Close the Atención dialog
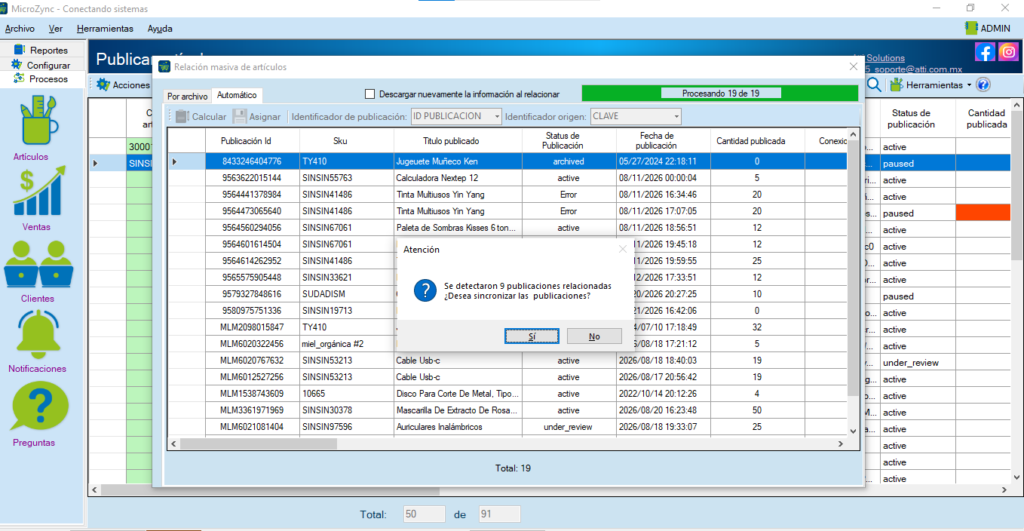Viewport: 1024px width, 531px height. 622,249
